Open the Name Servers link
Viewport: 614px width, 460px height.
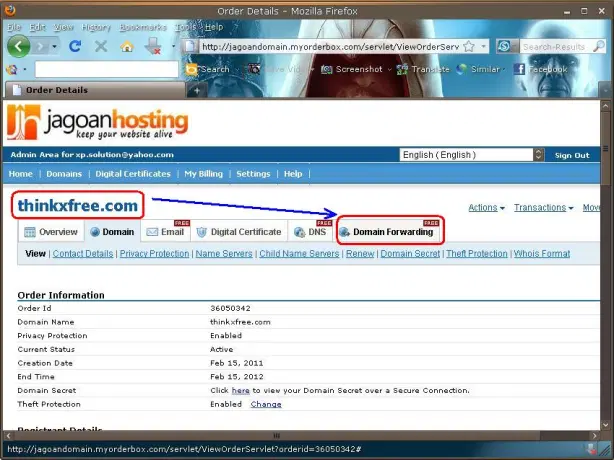[x=224, y=254]
